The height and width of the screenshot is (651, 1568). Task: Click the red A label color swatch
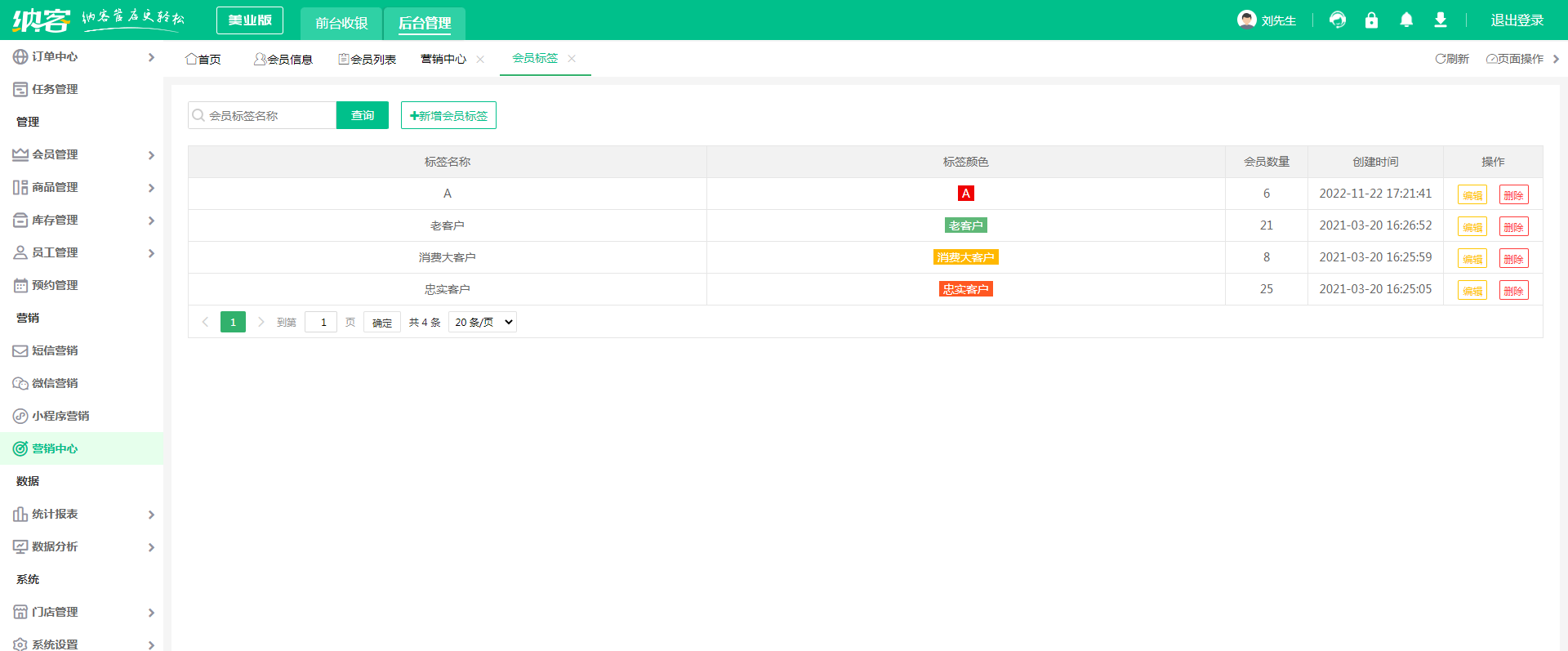point(966,194)
